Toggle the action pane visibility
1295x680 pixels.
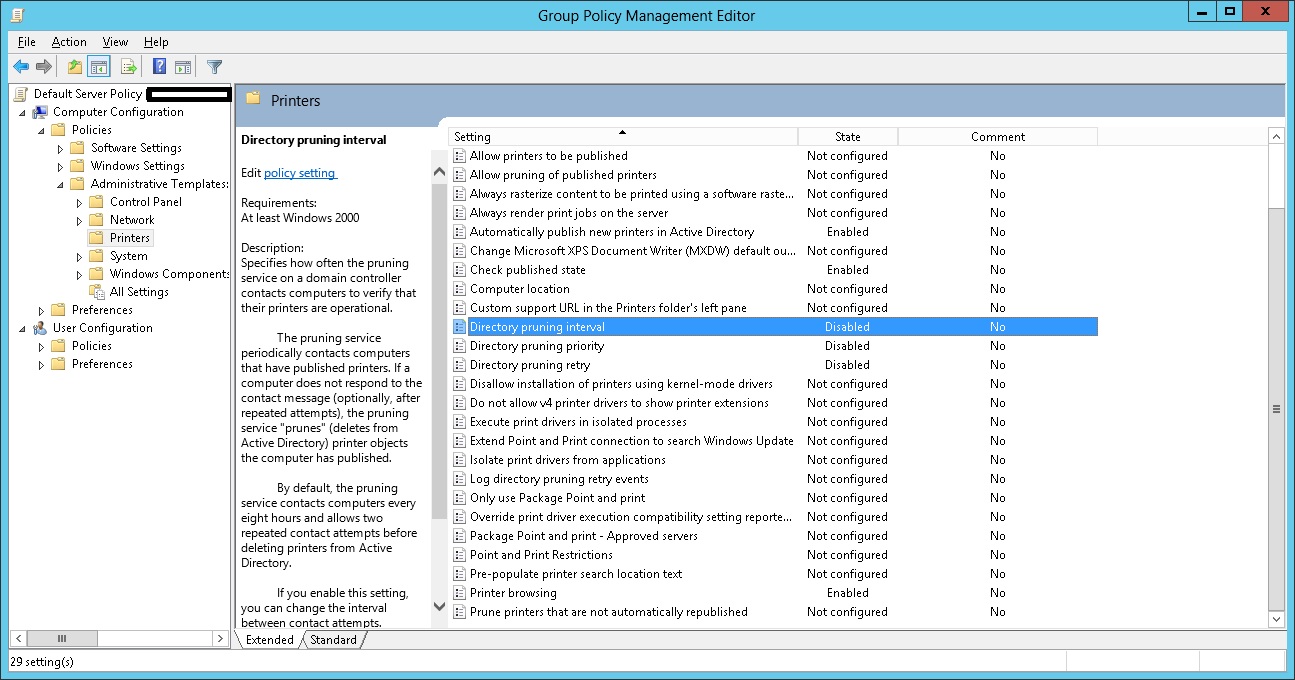click(182, 66)
